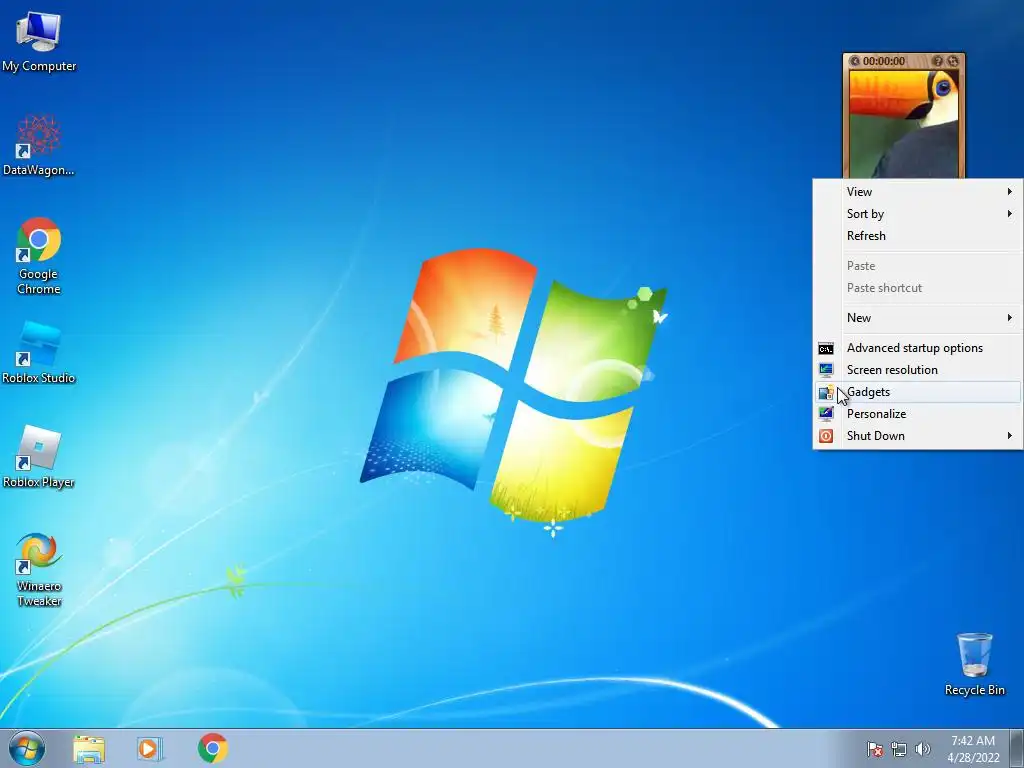The width and height of the screenshot is (1024, 768).
Task: Click the puzzle gadget's back arrow icon
Action: [x=855, y=61]
